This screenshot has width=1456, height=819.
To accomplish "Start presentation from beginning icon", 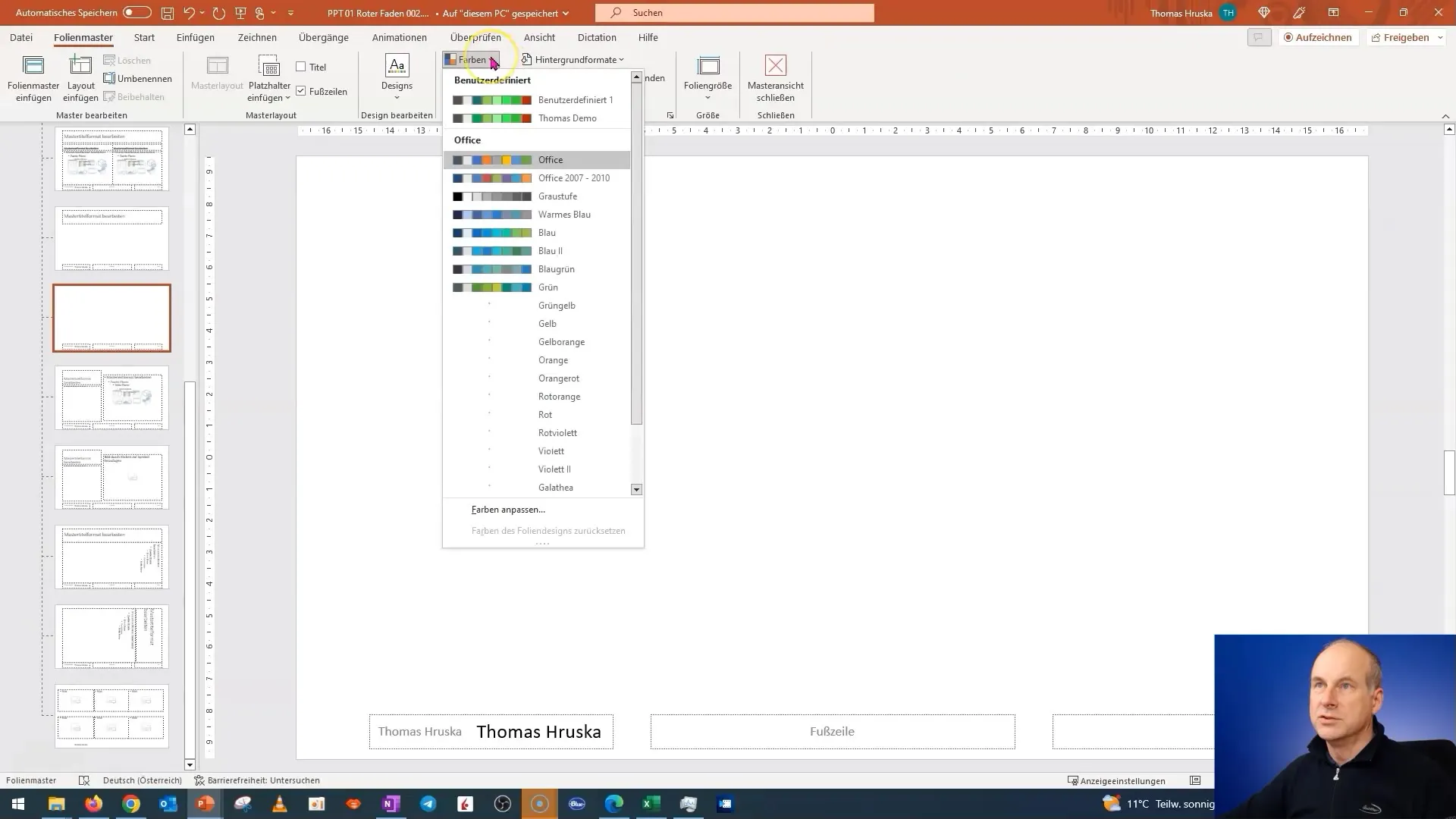I will [x=240, y=13].
